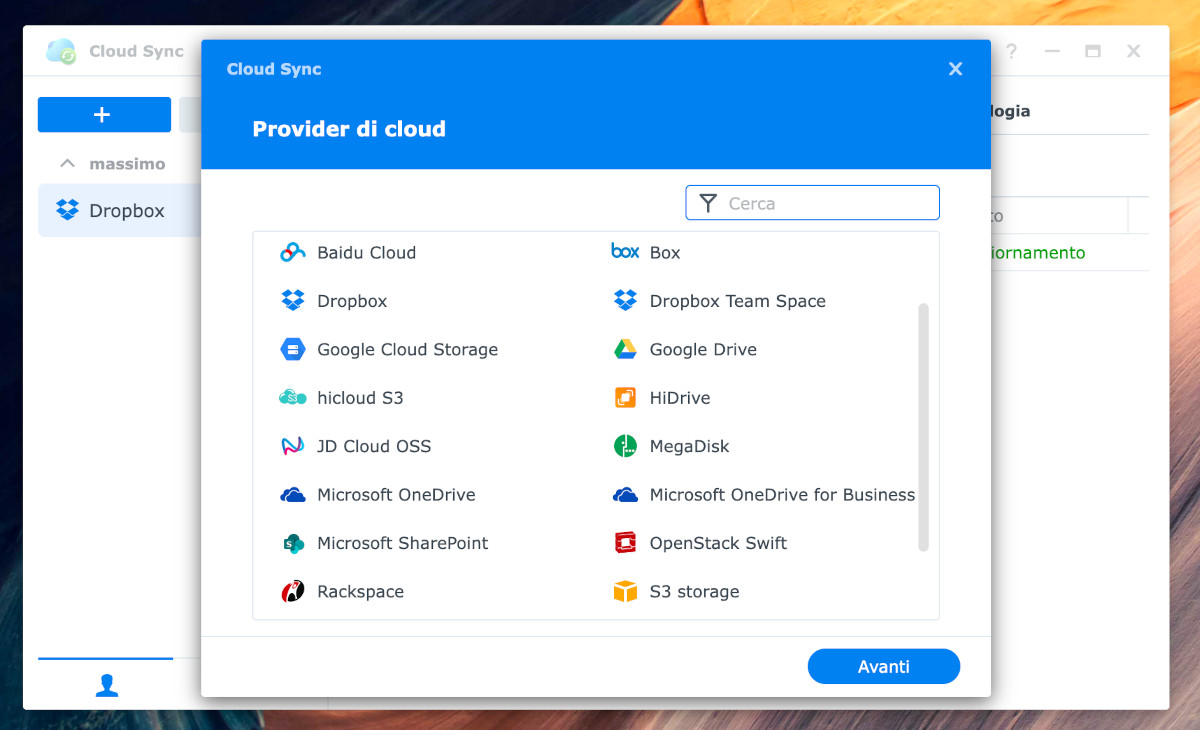Click the Dropbox icon in the sidebar
Viewport: 1200px width, 730px height.
[67, 210]
